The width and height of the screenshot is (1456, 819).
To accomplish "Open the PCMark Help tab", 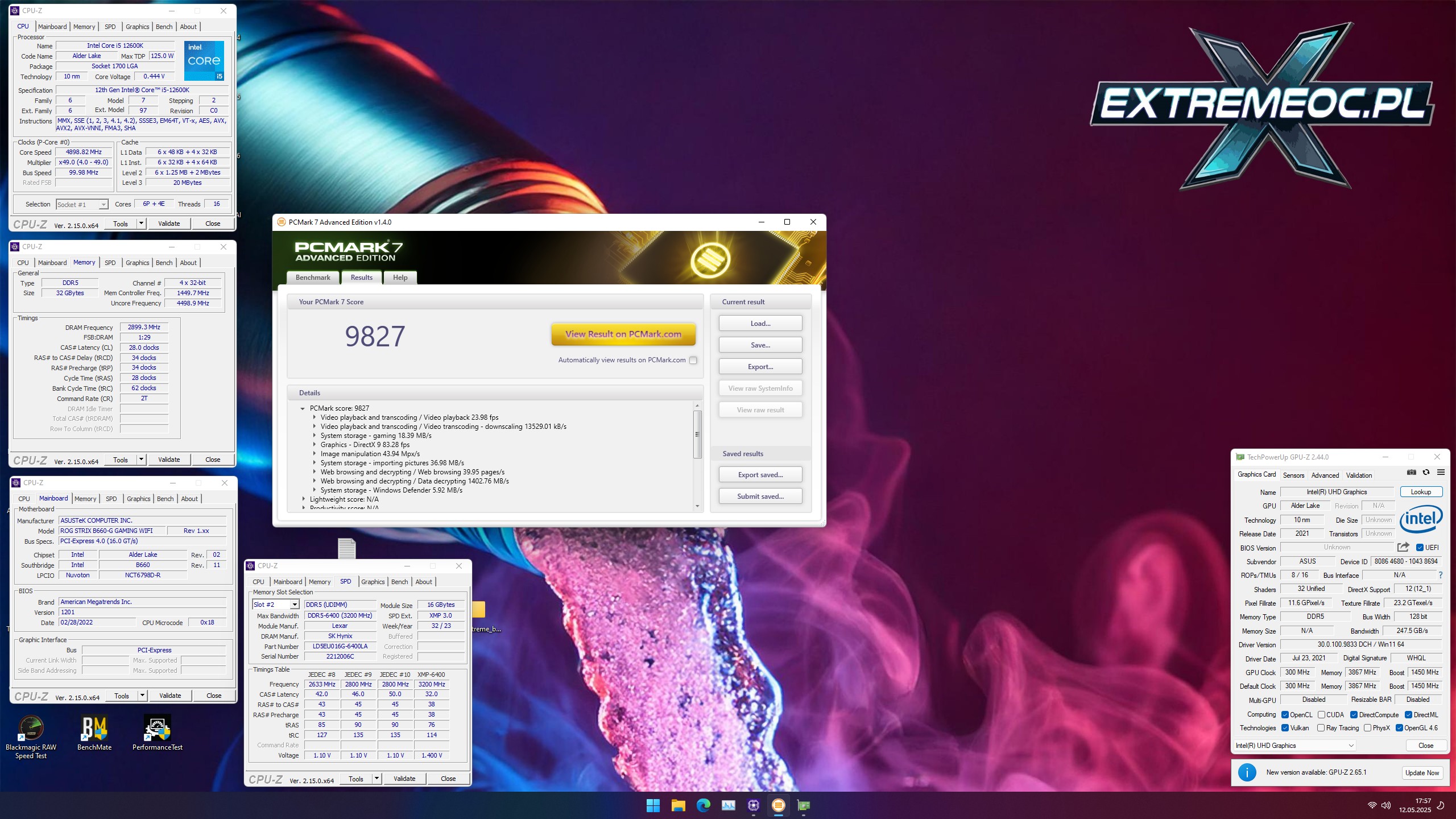I will (x=400, y=278).
